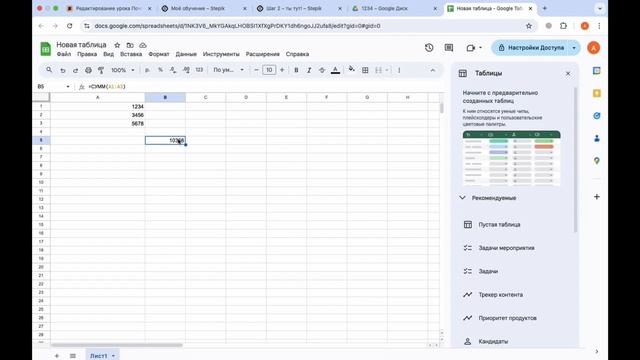
Task: Open the comments panel icon
Action: click(x=449, y=48)
